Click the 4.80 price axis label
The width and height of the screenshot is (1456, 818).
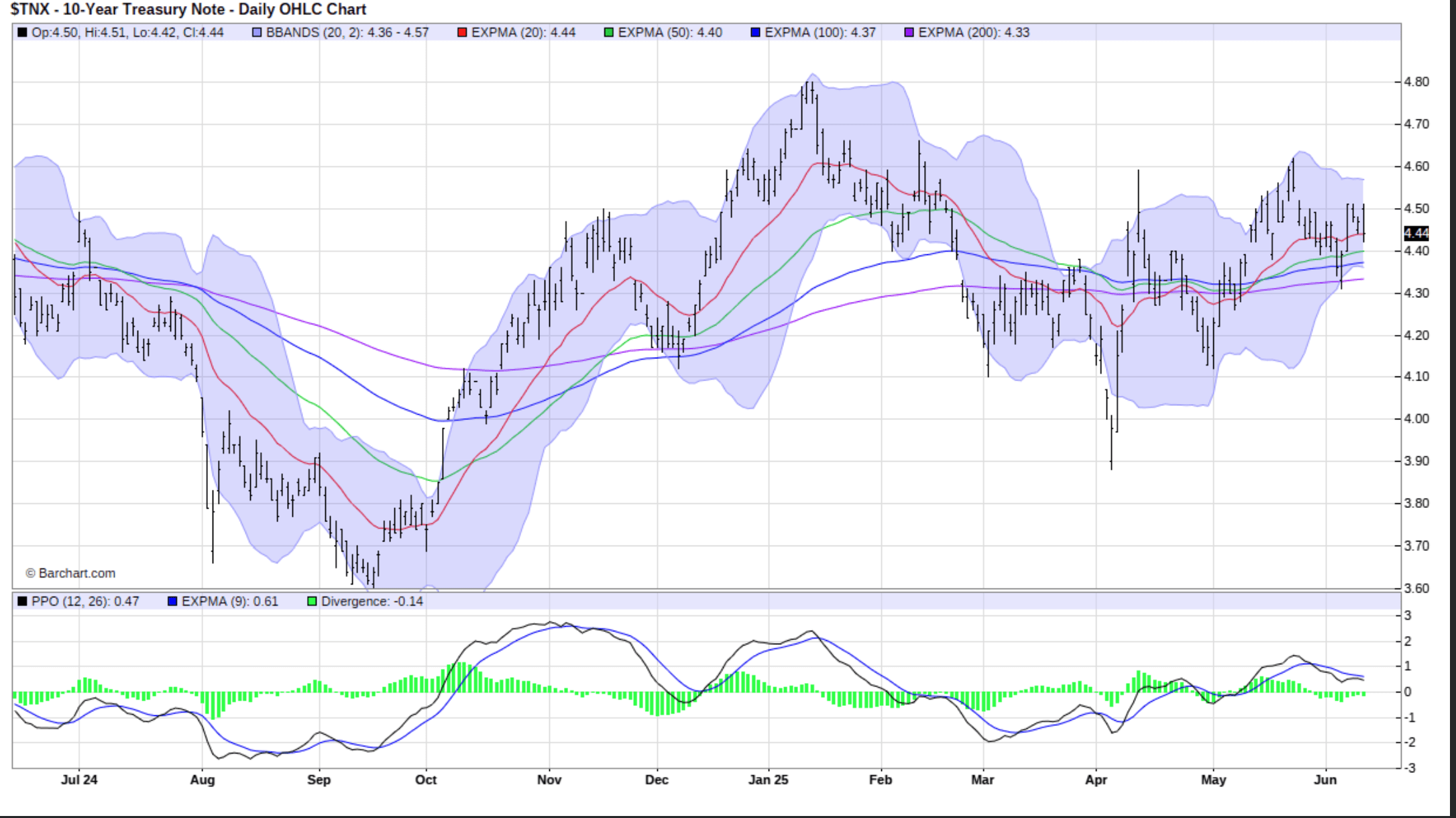(x=1416, y=82)
